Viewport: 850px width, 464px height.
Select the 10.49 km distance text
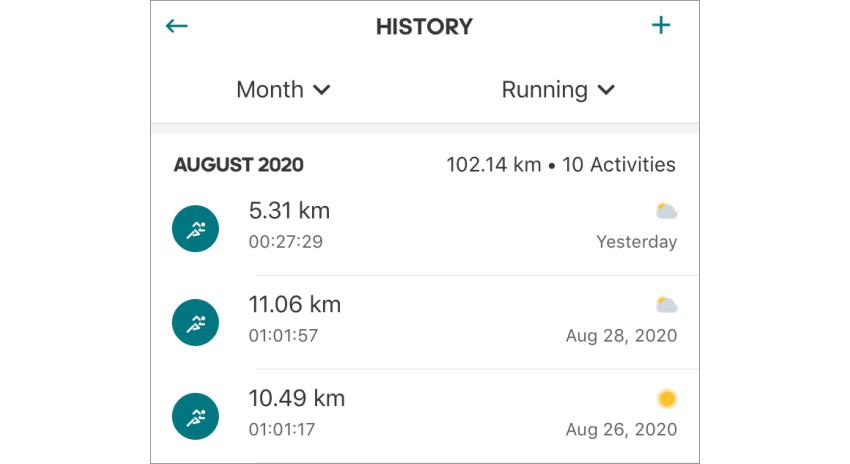coord(296,398)
